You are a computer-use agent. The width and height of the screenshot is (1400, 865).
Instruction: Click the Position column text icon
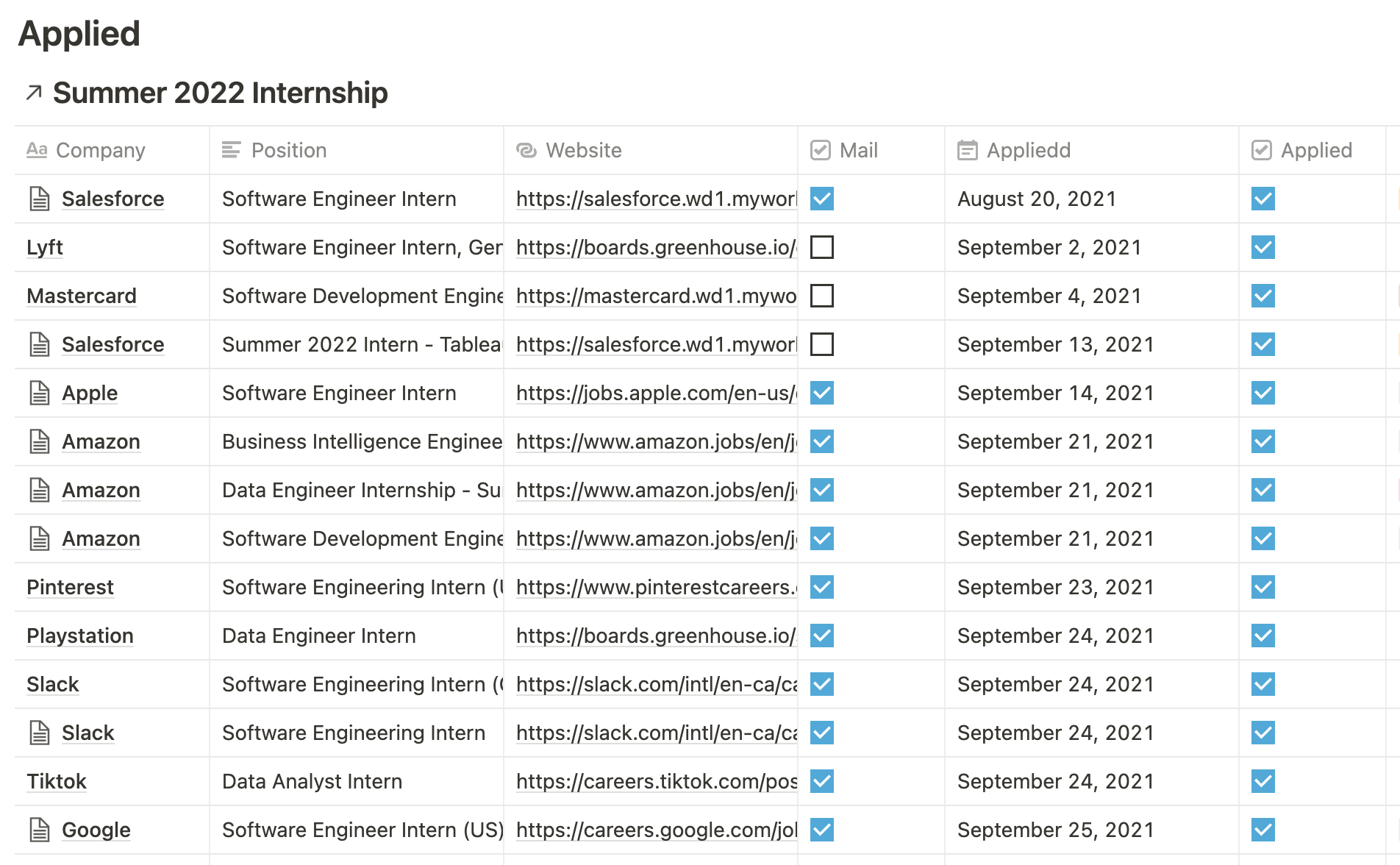pyautogui.click(x=231, y=150)
